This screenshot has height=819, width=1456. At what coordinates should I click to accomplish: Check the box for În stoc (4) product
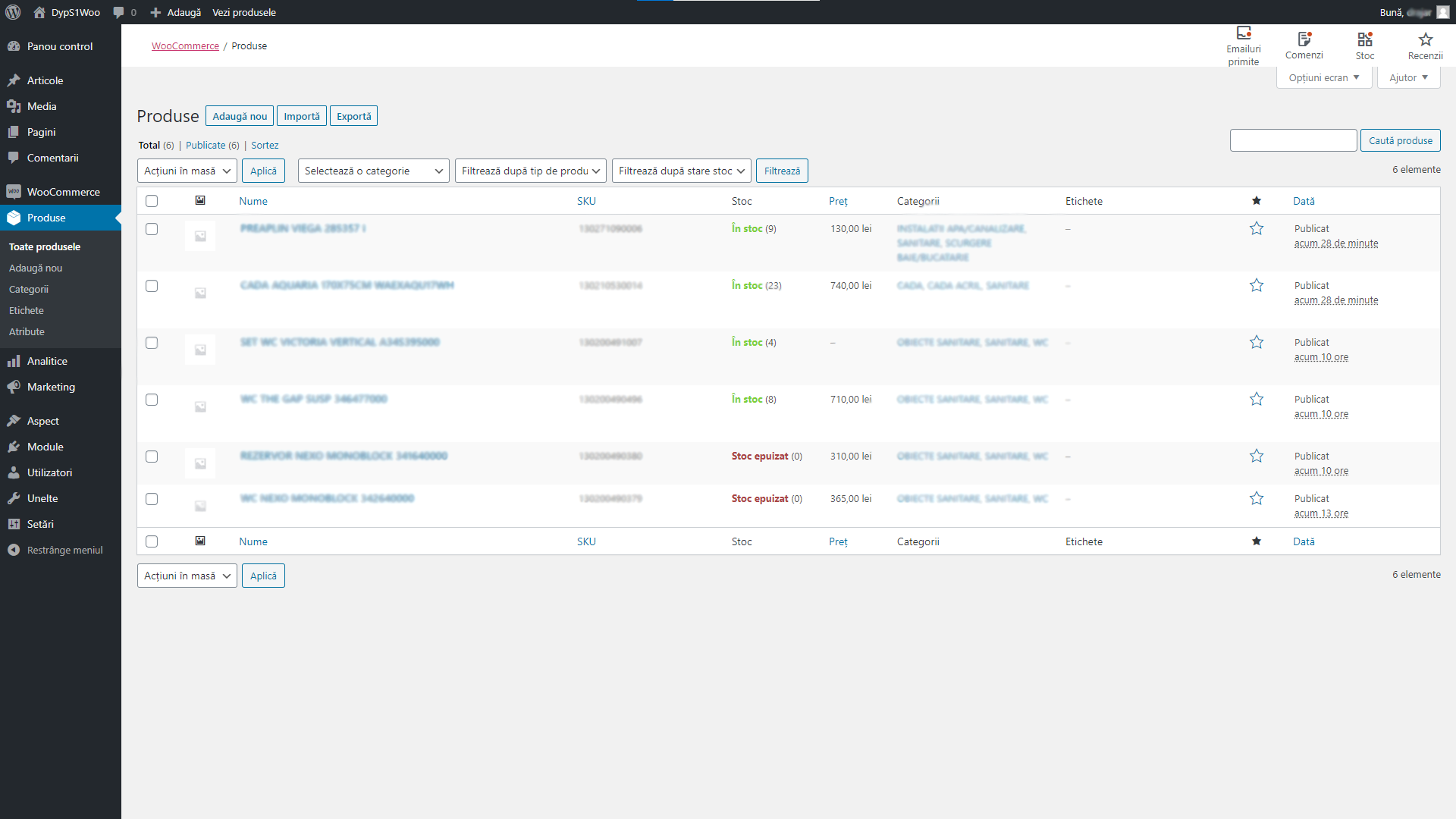(152, 343)
